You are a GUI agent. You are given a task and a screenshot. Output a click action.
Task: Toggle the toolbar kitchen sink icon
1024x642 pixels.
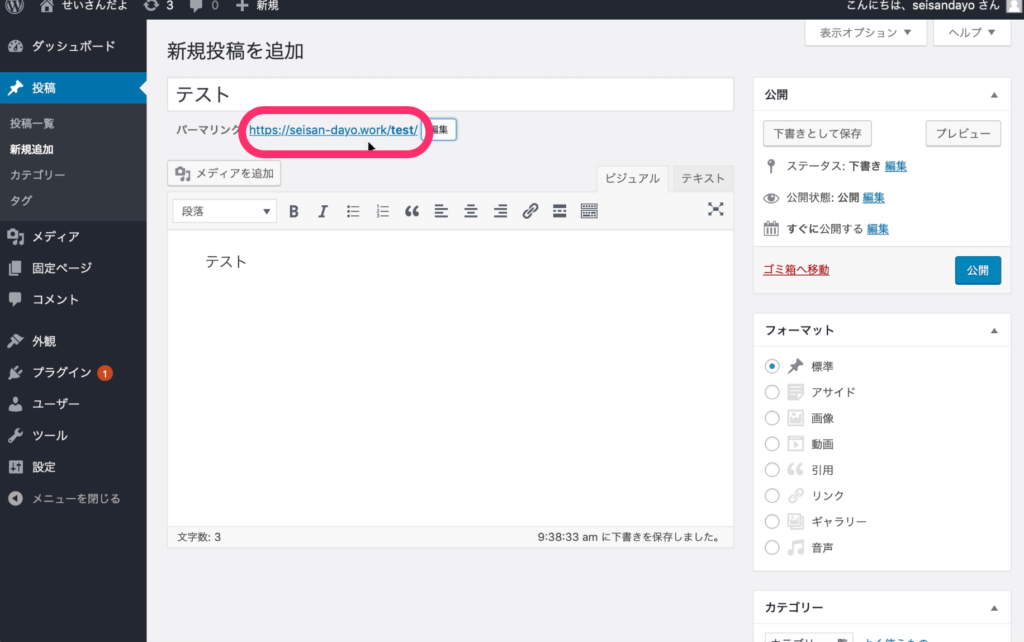[589, 211]
